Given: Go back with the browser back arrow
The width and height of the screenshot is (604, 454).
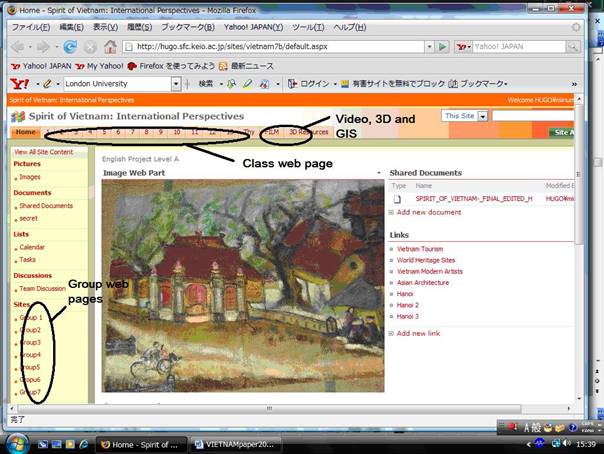Looking at the screenshot, I should click(18, 47).
